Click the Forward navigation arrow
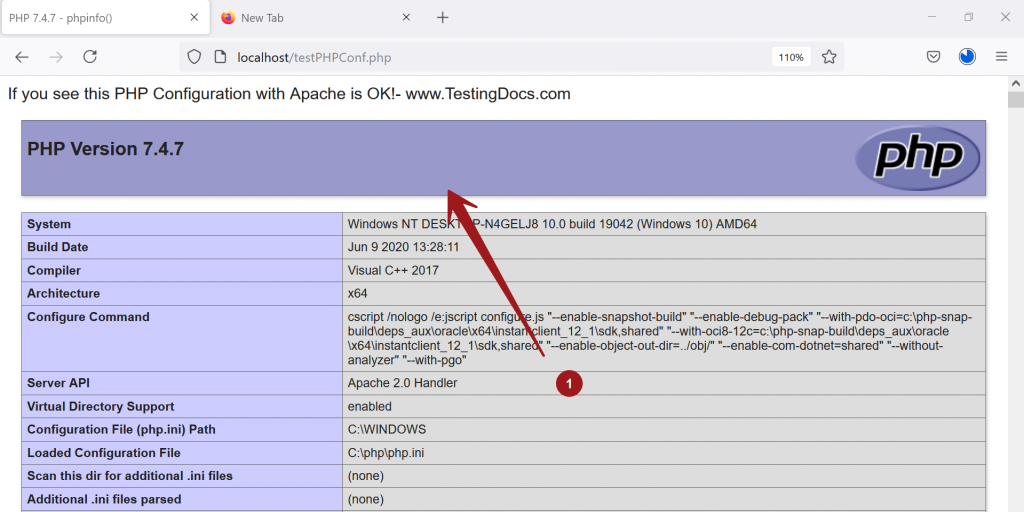 (56, 57)
